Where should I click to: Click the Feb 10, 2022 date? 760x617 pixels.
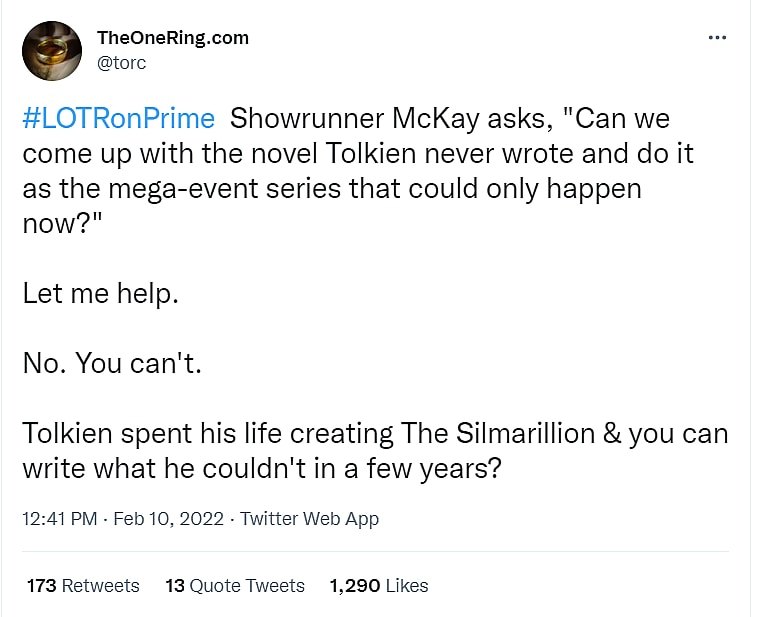[x=169, y=519]
